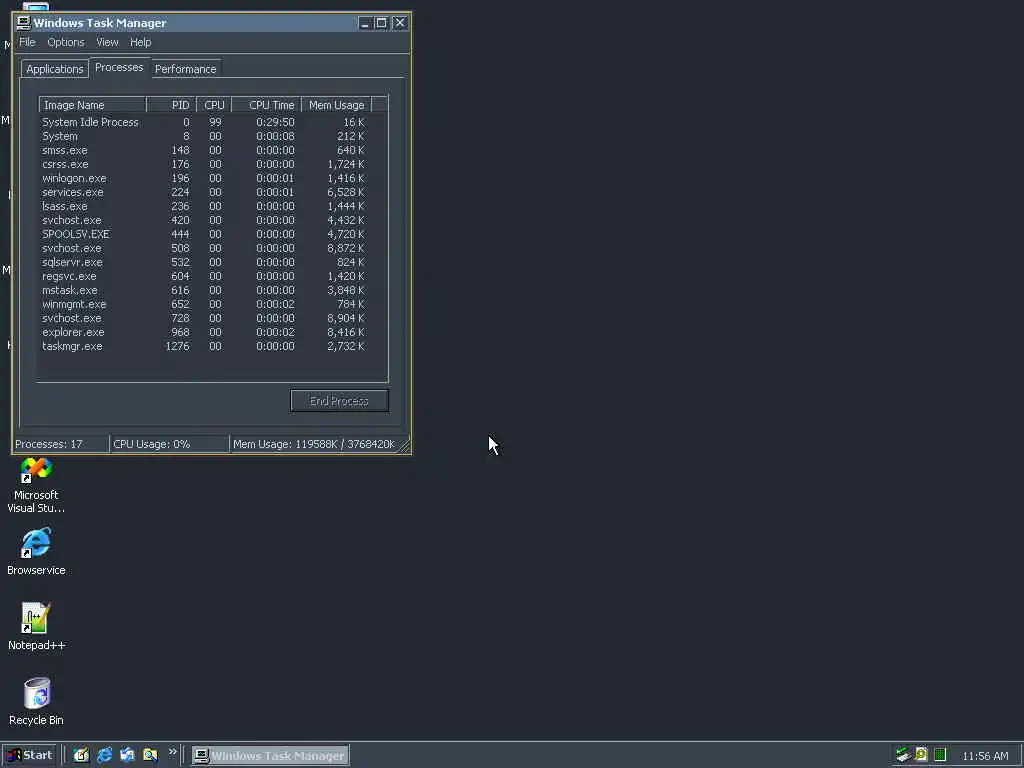Sort by the Image Name column header
The height and width of the screenshot is (768, 1024).
tap(93, 105)
